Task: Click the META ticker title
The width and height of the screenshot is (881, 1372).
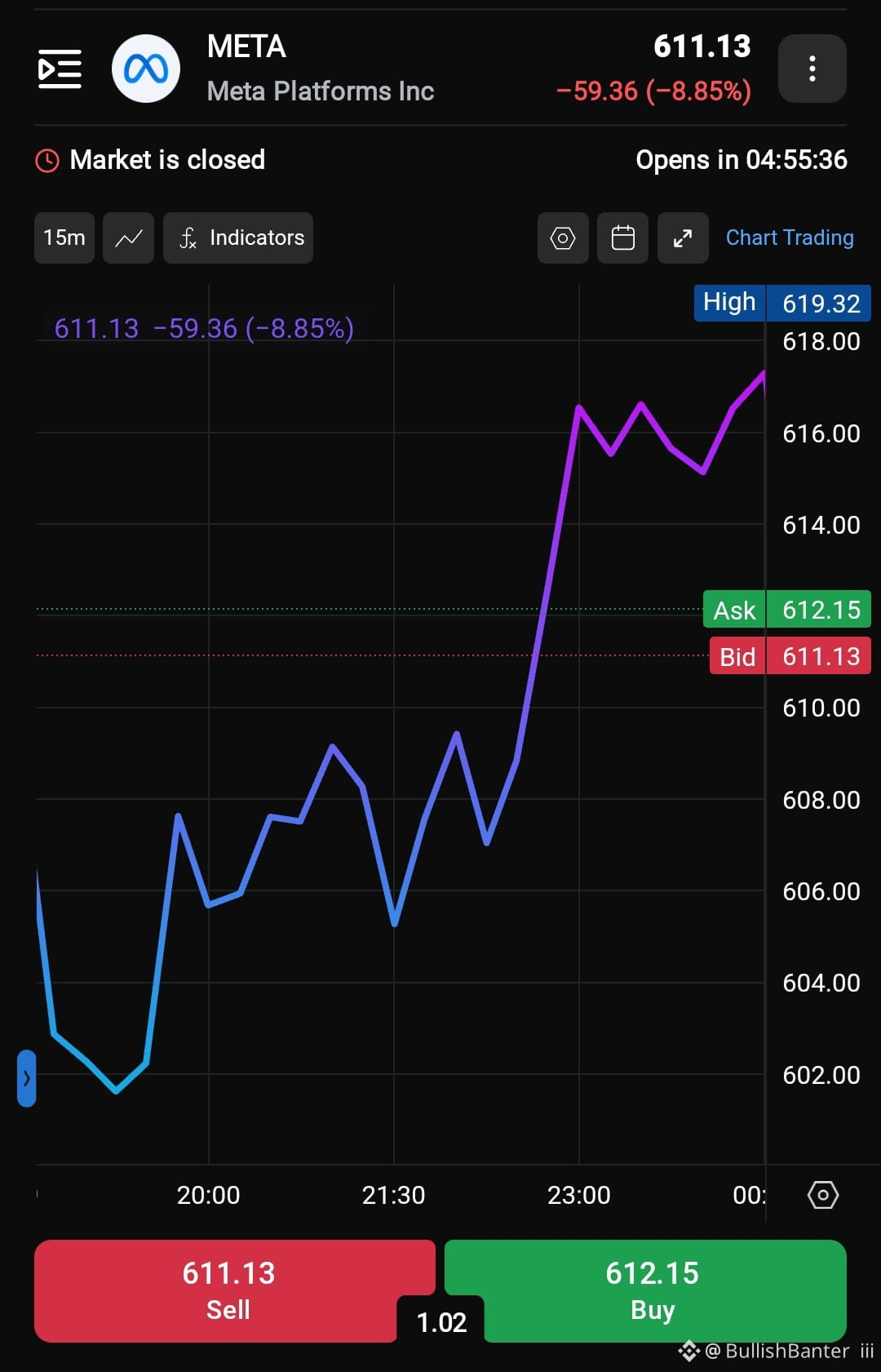Action: click(246, 47)
